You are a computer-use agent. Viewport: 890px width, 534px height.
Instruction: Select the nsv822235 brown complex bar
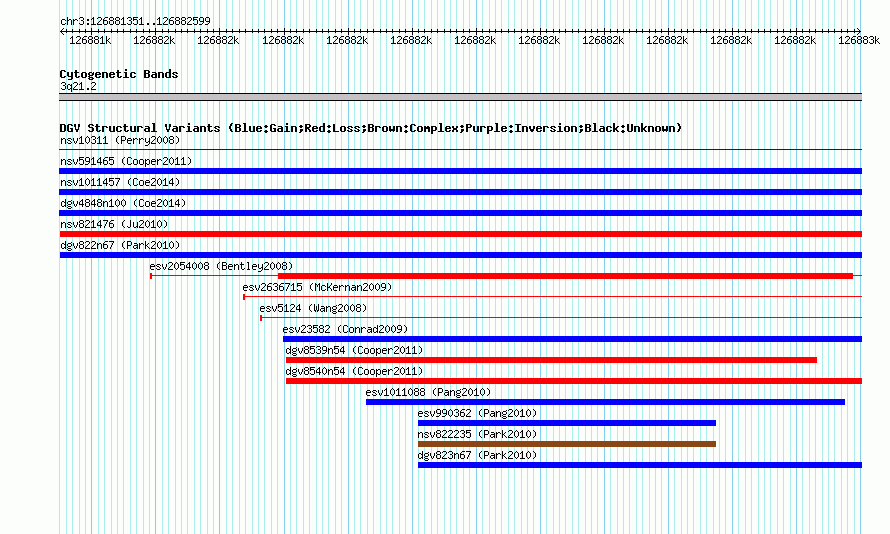pyautogui.click(x=566, y=444)
